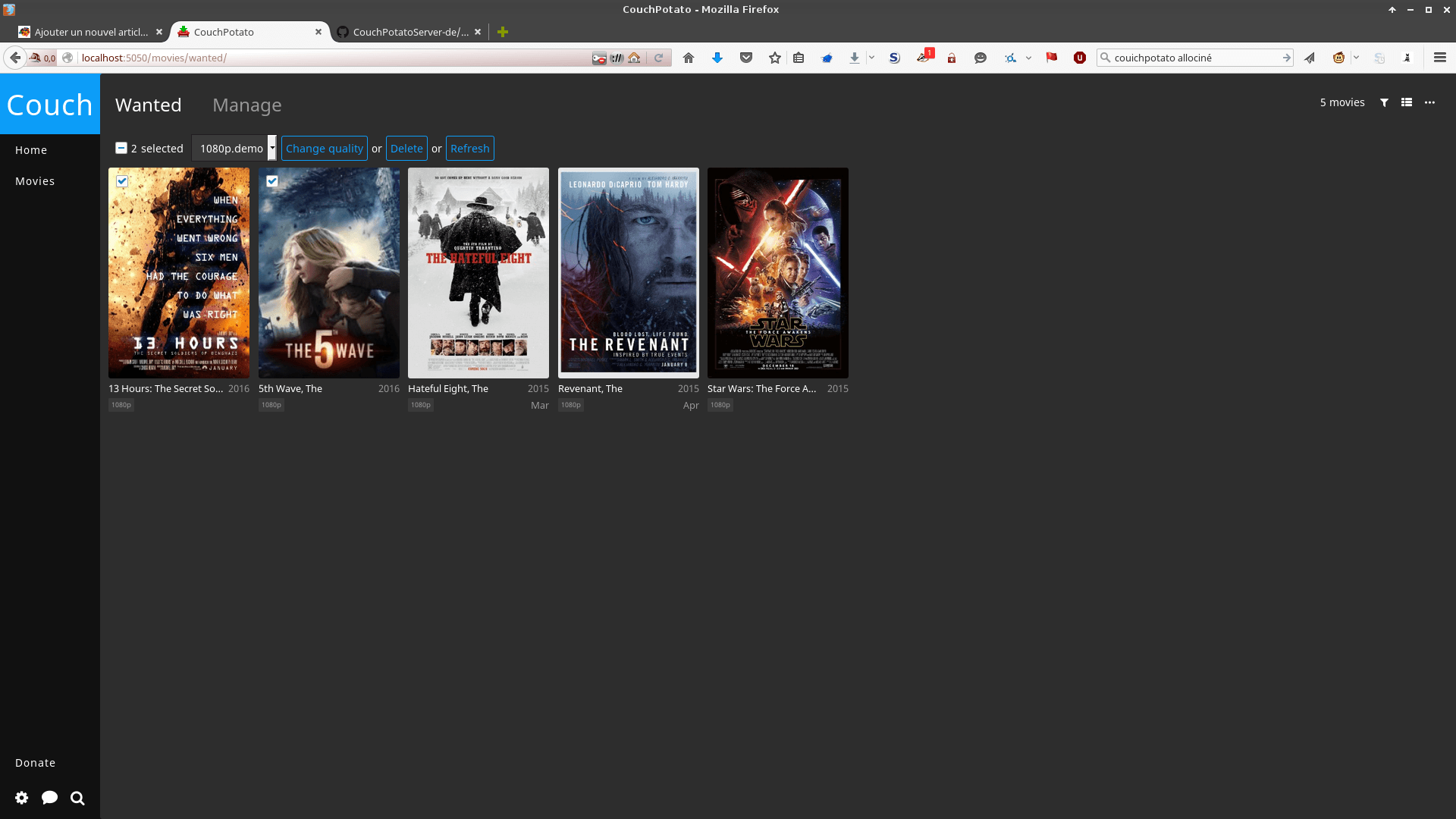This screenshot has width=1456, height=819.
Task: Click the 'couichpotato allociné' search field
Action: pyautogui.click(x=1194, y=58)
